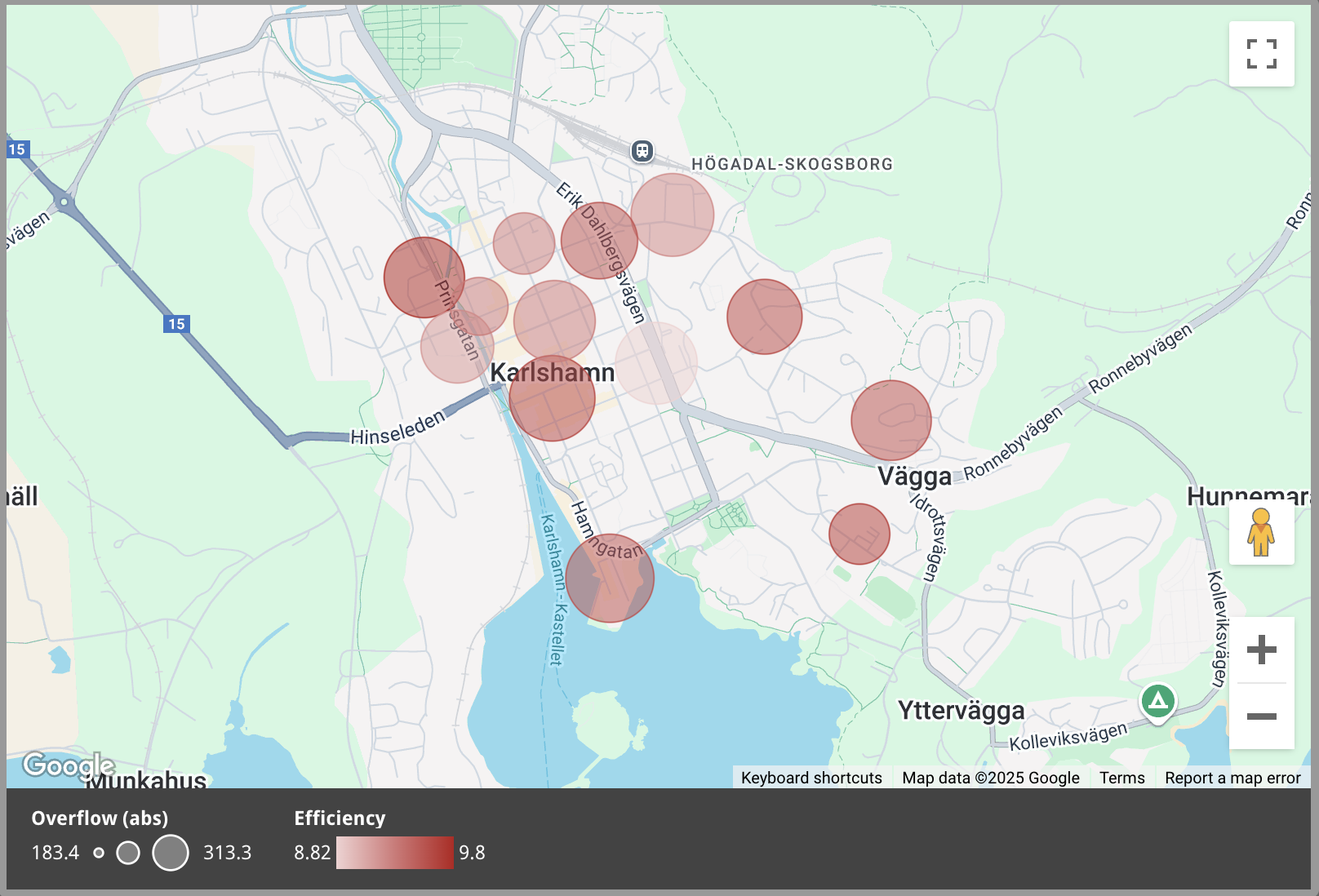This screenshot has height=896, width=1319.
Task: Click the medium overflow legend circle
Action: click(x=128, y=853)
